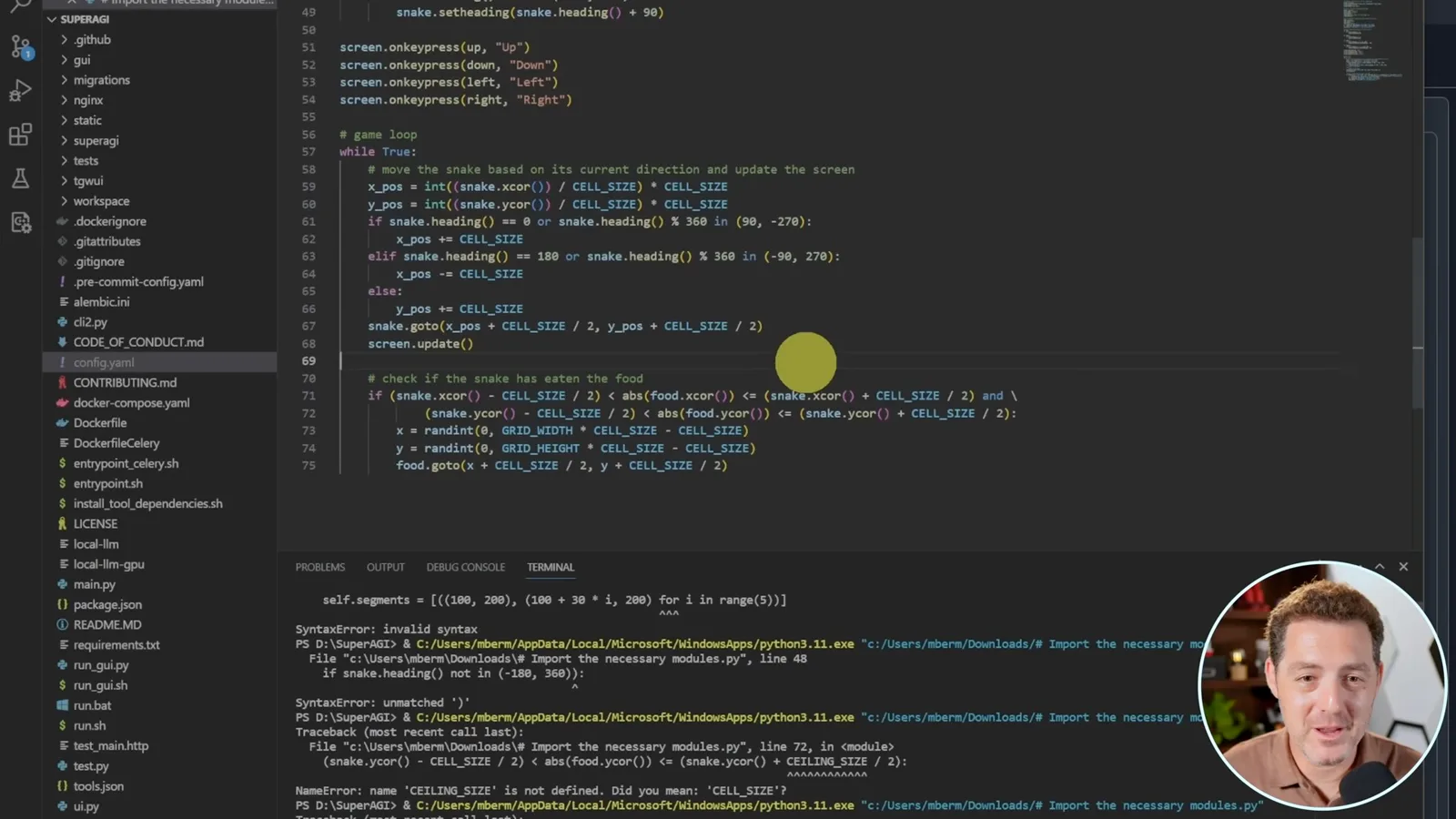This screenshot has width=1456, height=819.
Task: Open cli2.py file
Action: point(90,322)
